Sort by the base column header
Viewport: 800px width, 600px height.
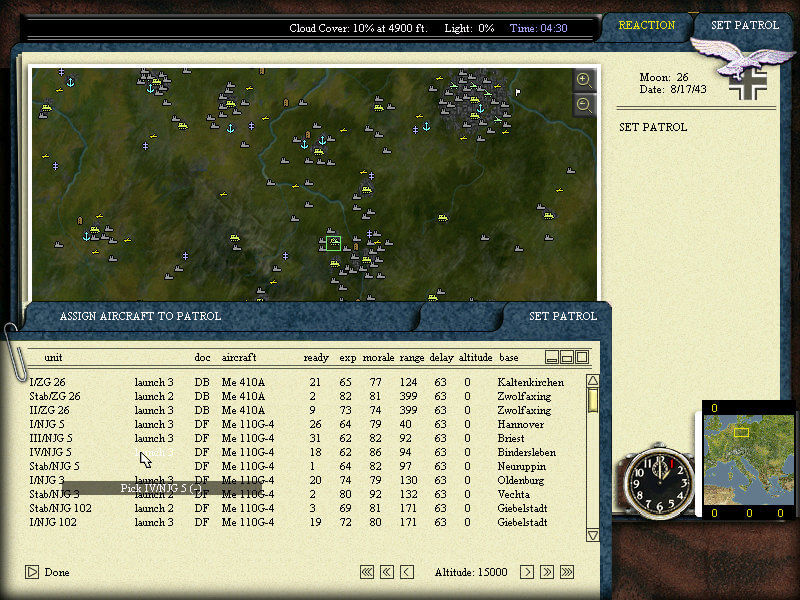(508, 358)
